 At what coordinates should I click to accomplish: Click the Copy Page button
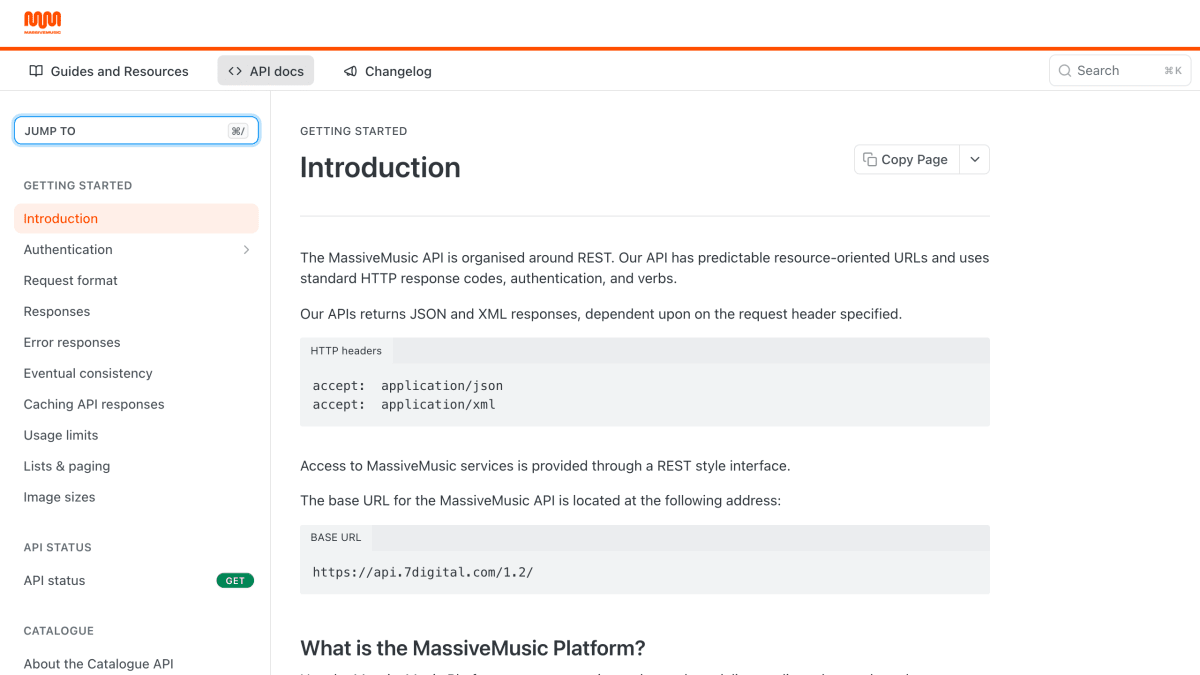tap(906, 159)
